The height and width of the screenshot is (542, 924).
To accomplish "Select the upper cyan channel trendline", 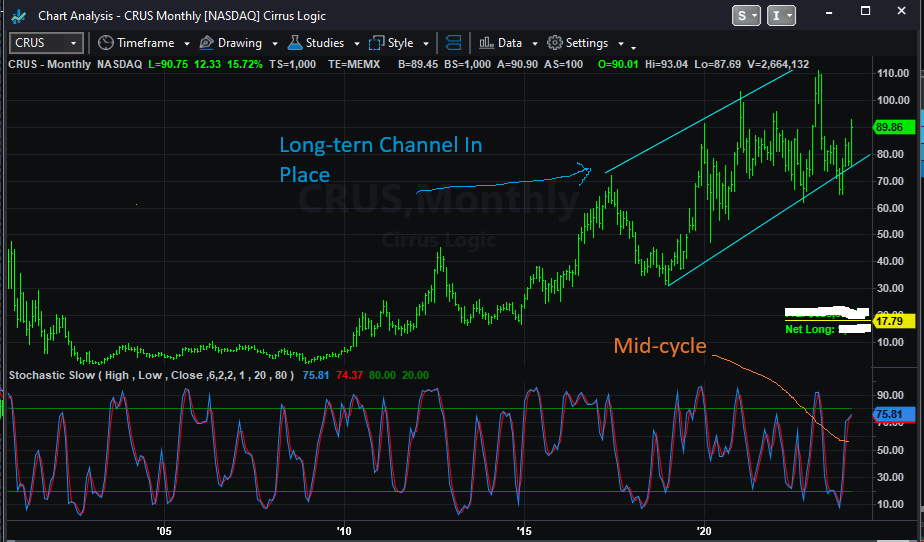I will point(699,121).
